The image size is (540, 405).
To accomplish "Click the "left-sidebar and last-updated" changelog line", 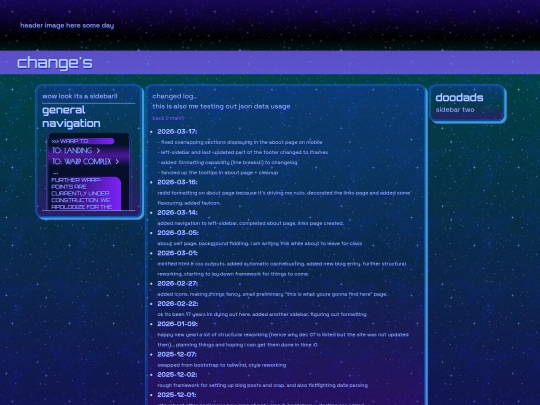I will point(242,152).
